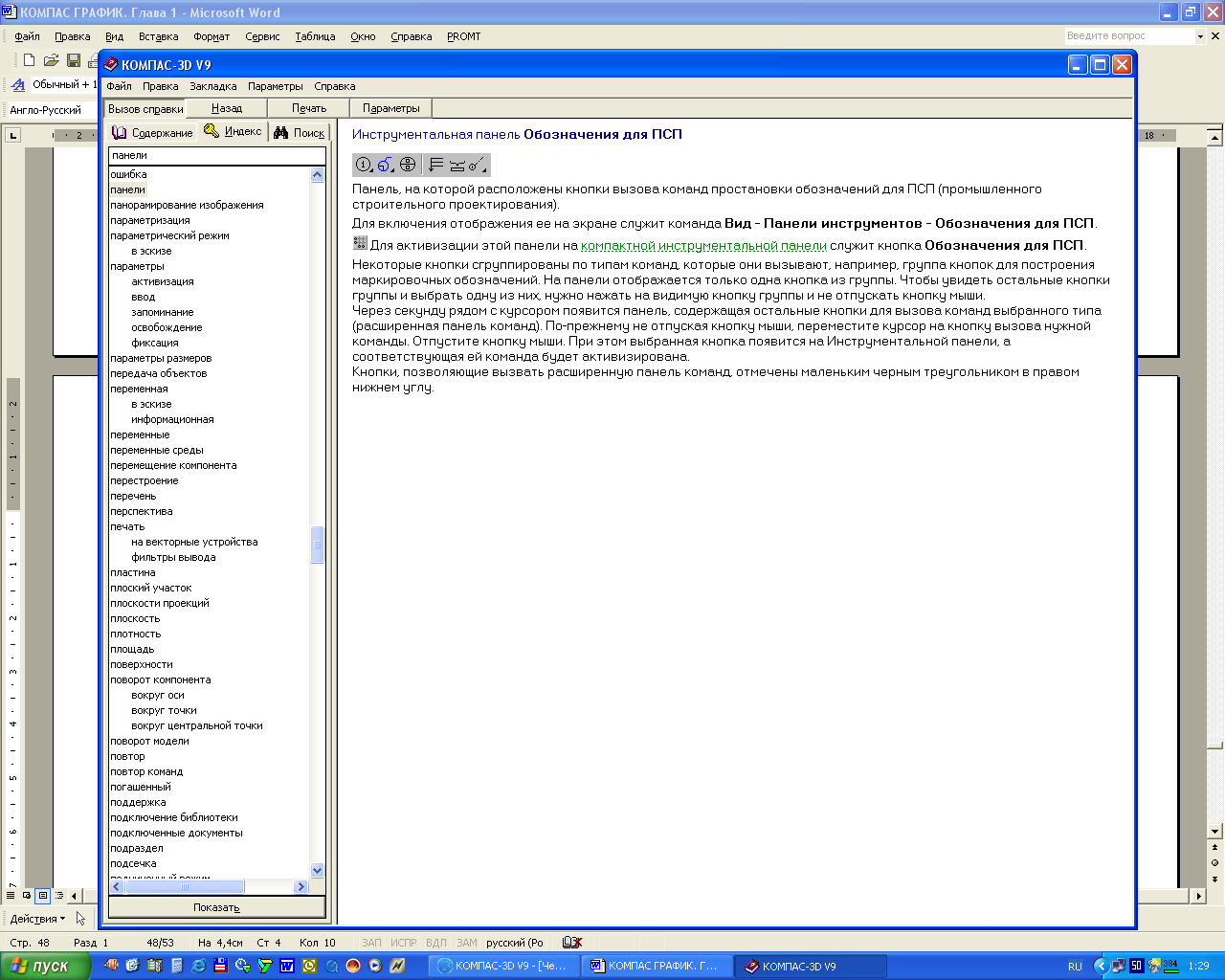1225x980 pixels.
Task: Click the '384' memory tray icon
Action: tap(1169, 966)
